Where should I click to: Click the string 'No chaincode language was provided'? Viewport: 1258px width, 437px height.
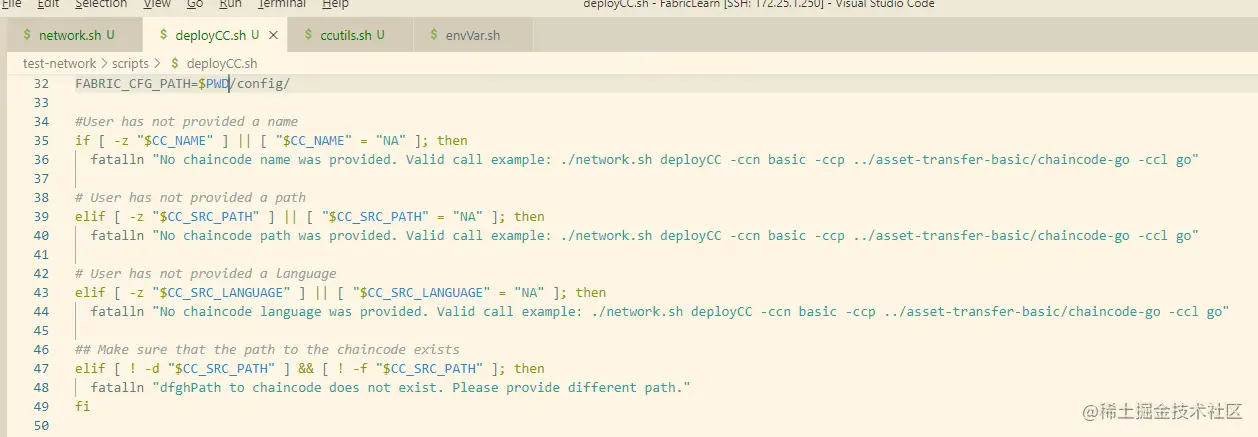[x=293, y=311]
